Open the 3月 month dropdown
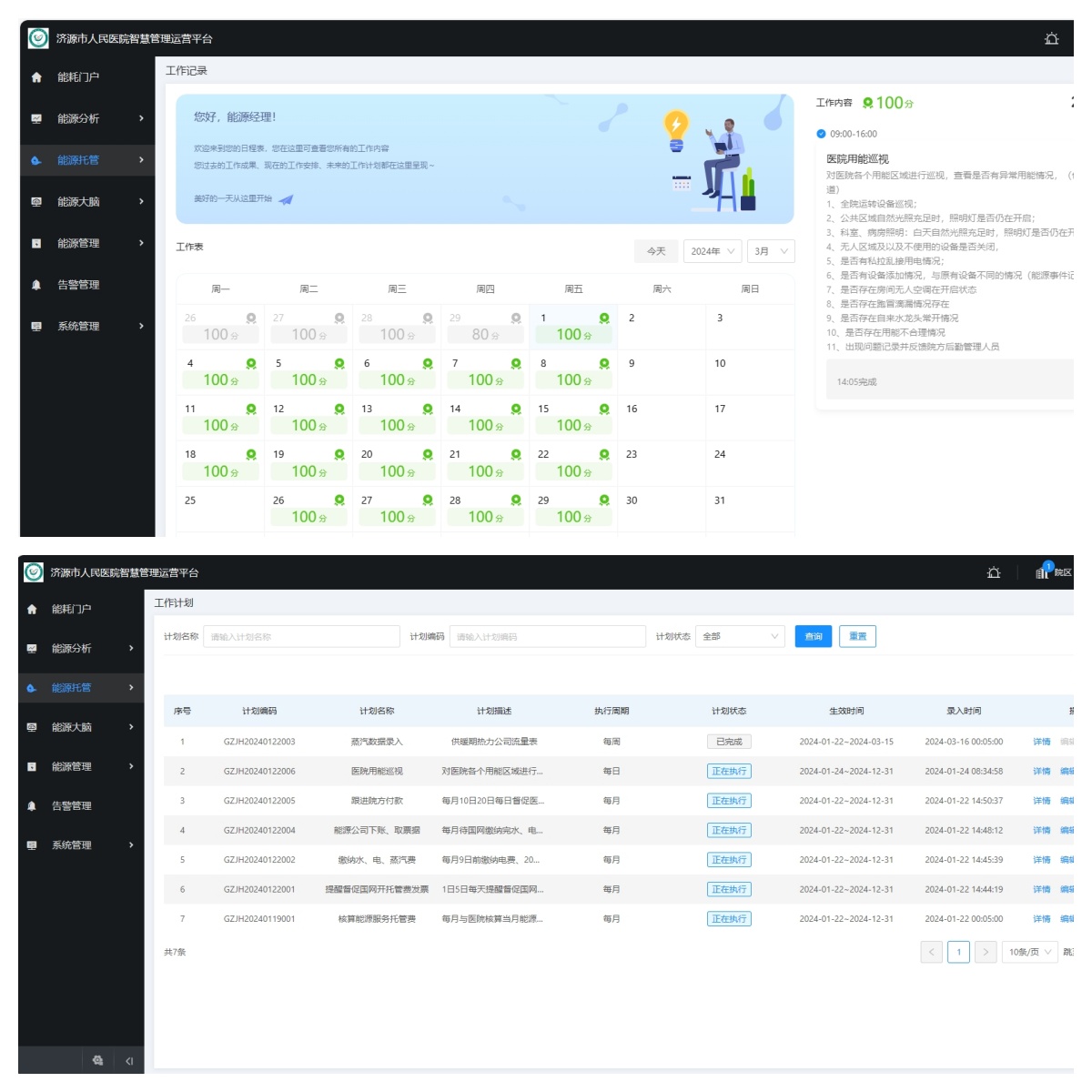The width and height of the screenshot is (1092, 1092). [x=770, y=251]
